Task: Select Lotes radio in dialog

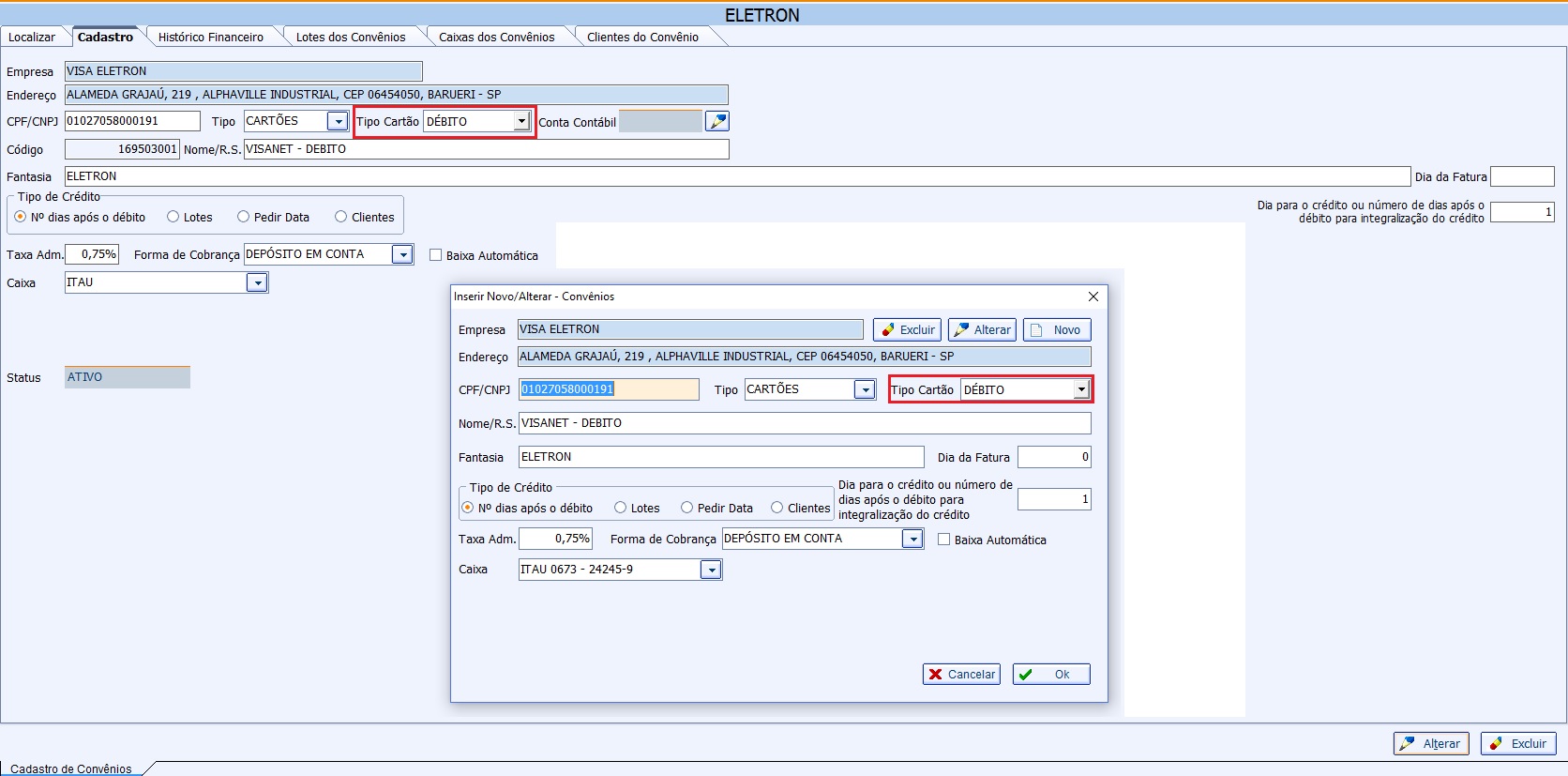Action: [621, 508]
